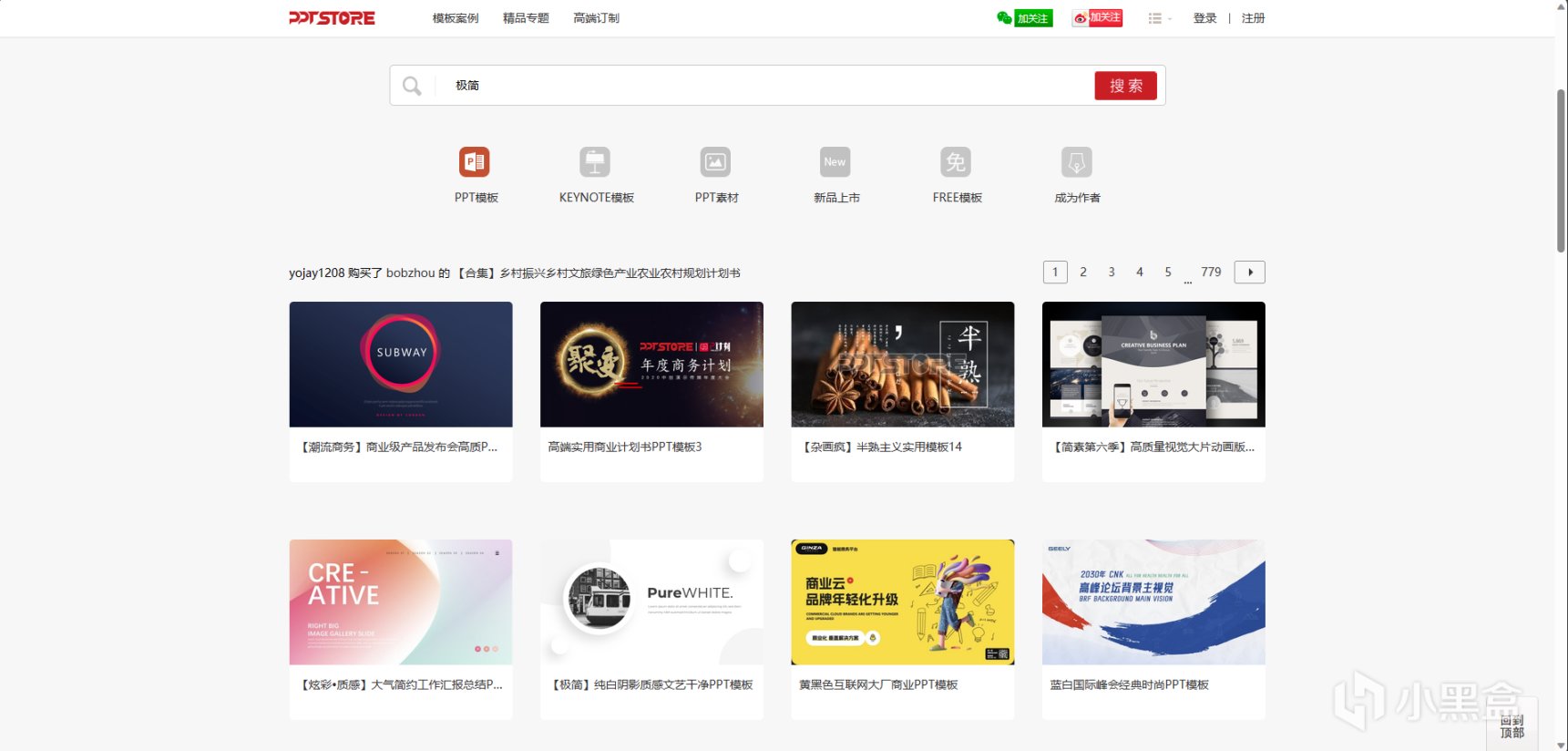Viewport: 1568px width, 751px height.
Task: Open the 年度商务计划 template thumbnail
Action: pos(651,365)
